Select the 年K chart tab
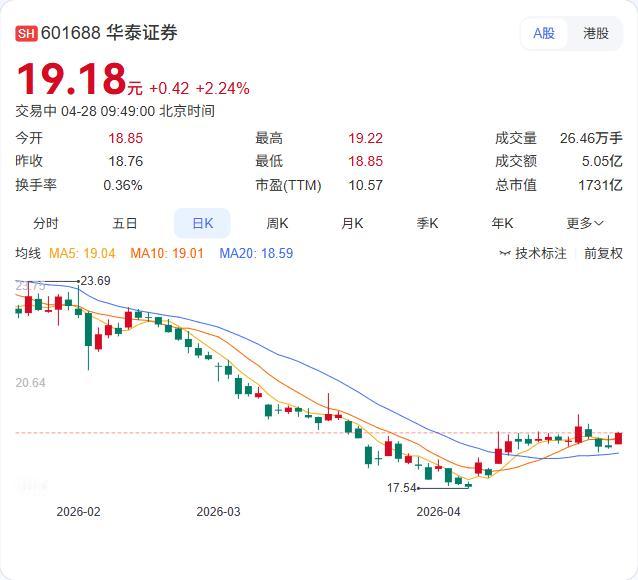Image resolution: width=638 pixels, height=580 pixels. [x=502, y=223]
